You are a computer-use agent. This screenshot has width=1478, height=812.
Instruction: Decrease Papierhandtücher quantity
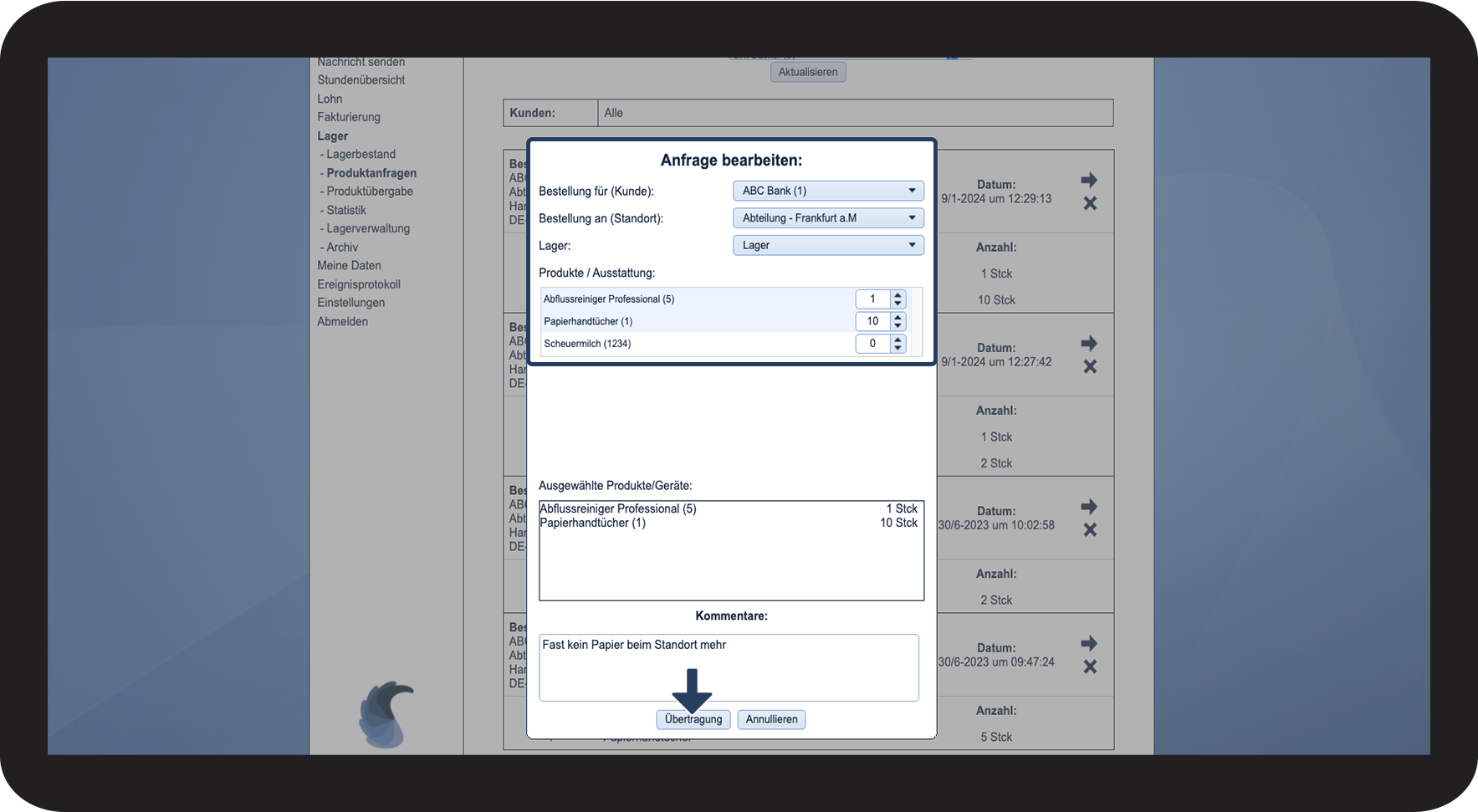pos(898,325)
